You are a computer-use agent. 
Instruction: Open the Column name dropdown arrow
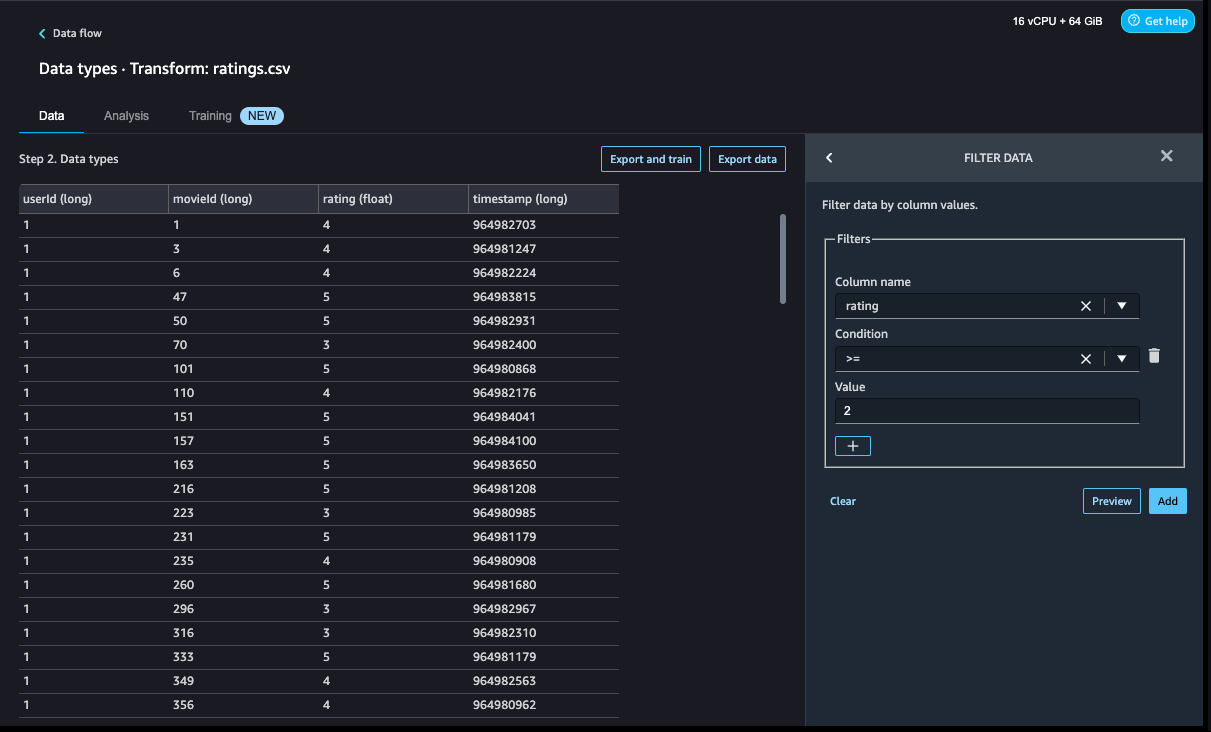coord(1122,306)
